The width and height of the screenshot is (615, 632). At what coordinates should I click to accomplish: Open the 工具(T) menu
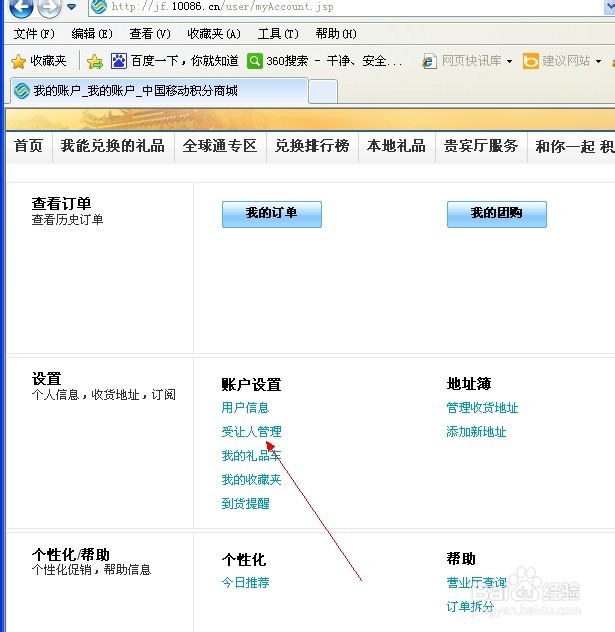pyautogui.click(x=278, y=34)
